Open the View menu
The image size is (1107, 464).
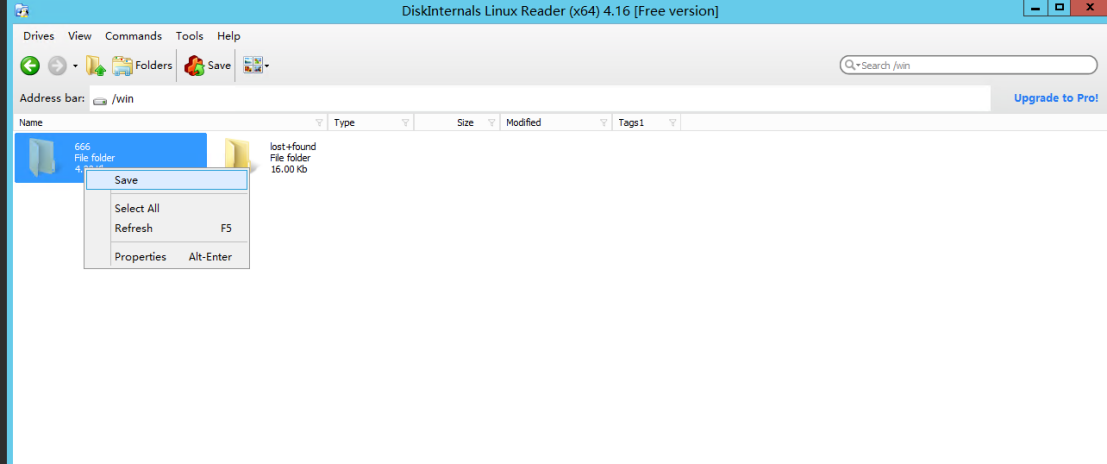tap(80, 36)
